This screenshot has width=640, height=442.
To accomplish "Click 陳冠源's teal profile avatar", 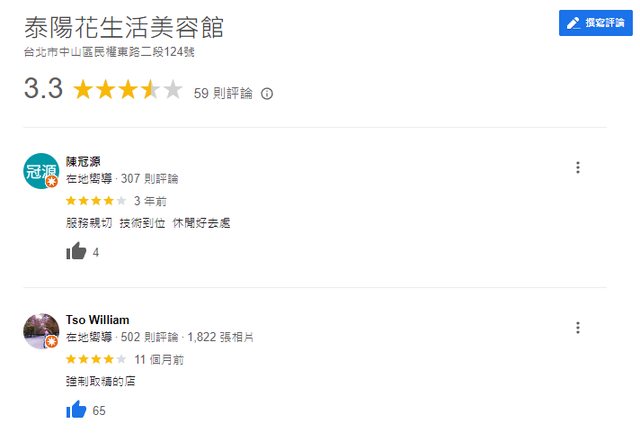I will tap(40, 171).
